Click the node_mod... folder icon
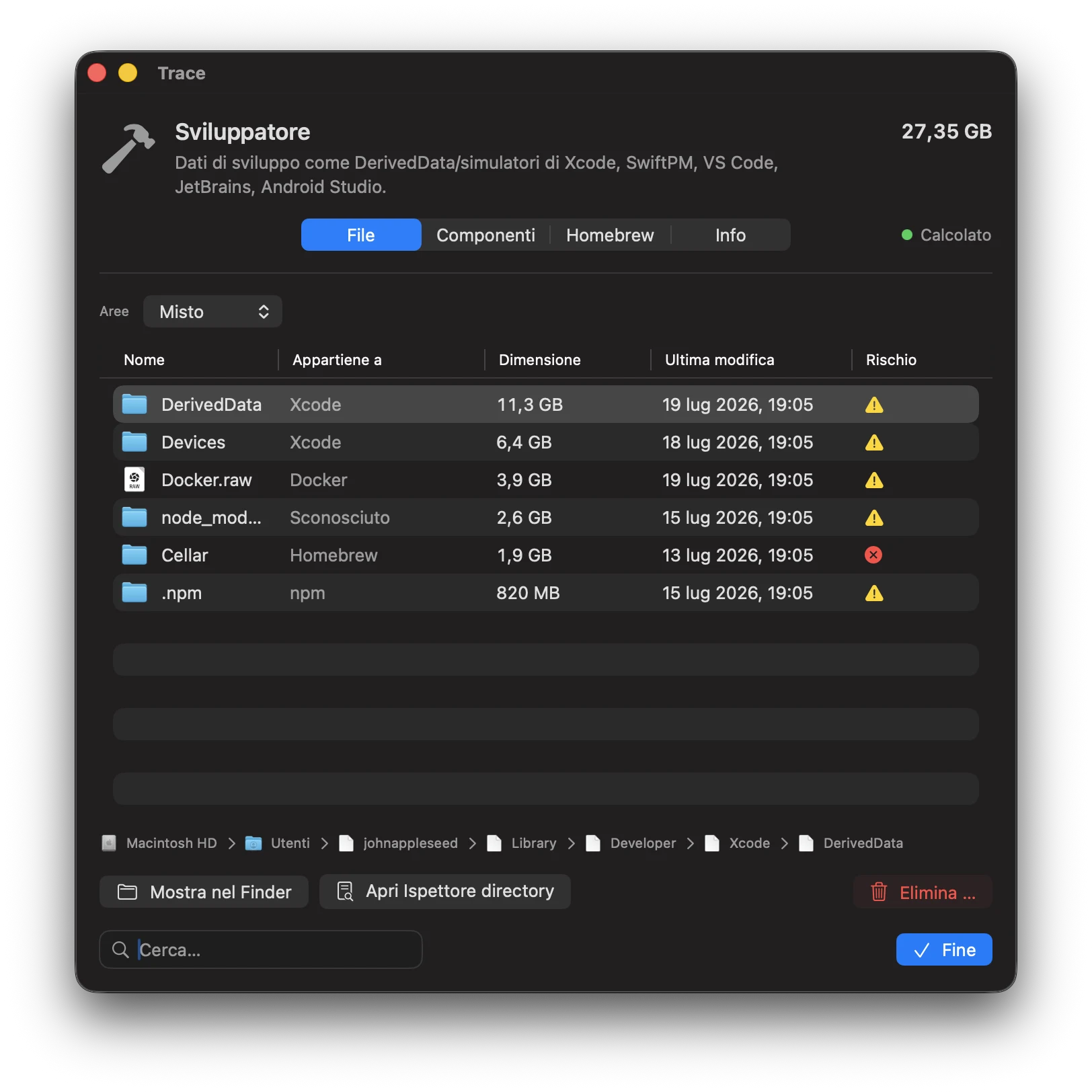This screenshot has height=1092, width=1092. 134,517
